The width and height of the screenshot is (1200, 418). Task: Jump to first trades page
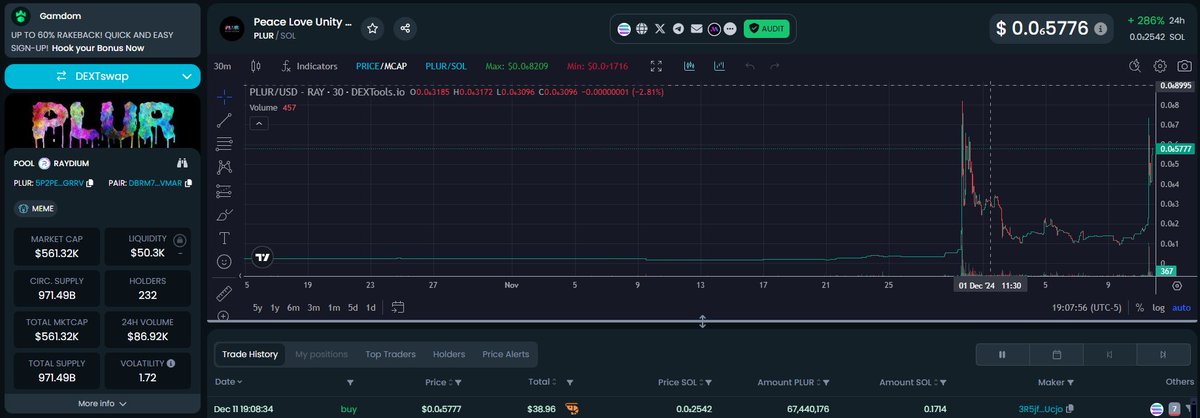1110,354
